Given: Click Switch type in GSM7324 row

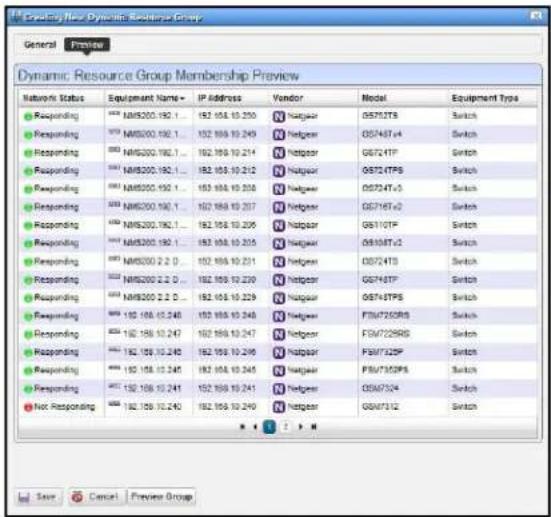Looking at the screenshot, I should 464,389.
